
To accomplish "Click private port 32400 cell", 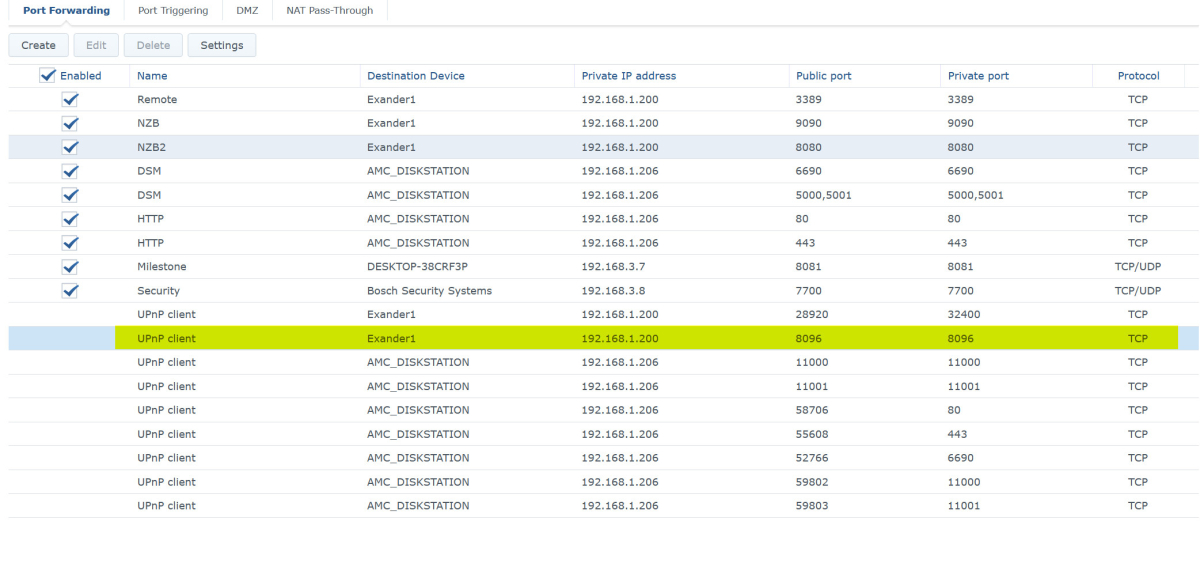I will coord(964,315).
